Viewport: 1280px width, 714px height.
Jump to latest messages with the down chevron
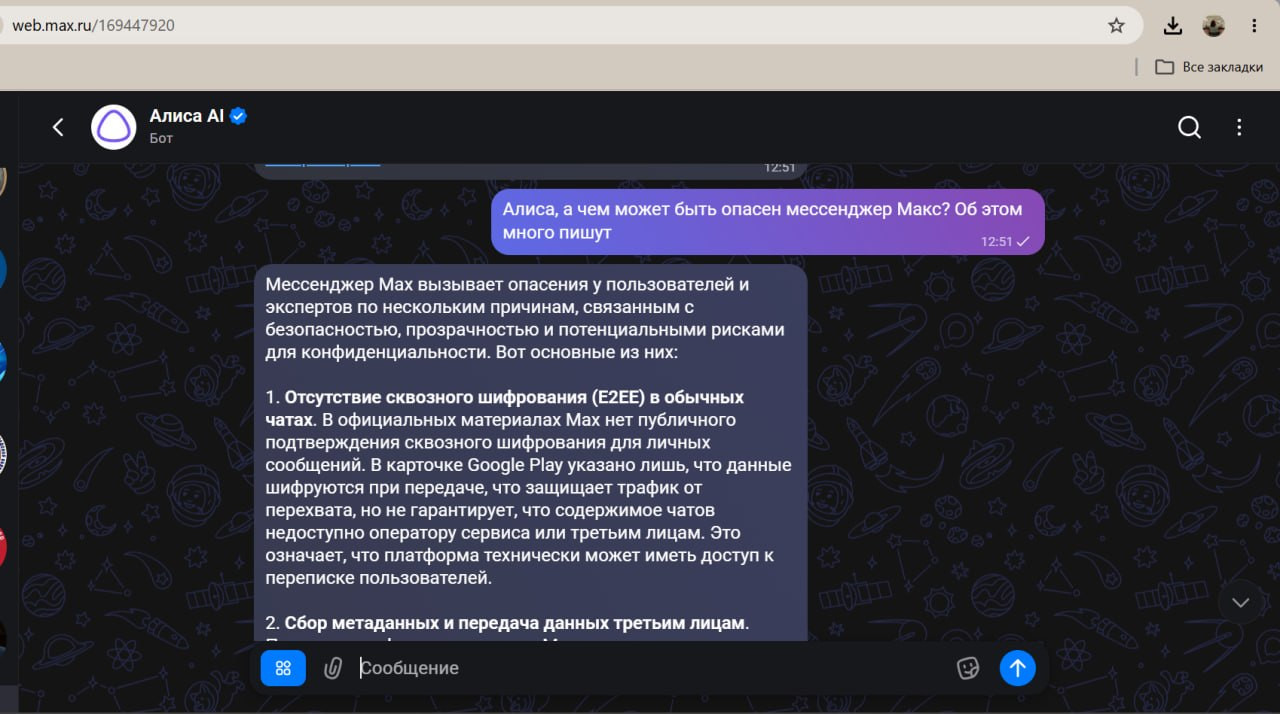pos(1241,602)
